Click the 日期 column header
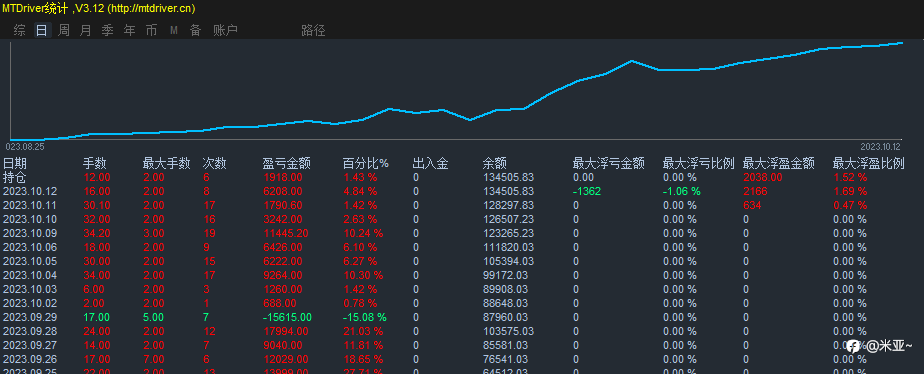This screenshot has width=924, height=374. [x=15, y=163]
